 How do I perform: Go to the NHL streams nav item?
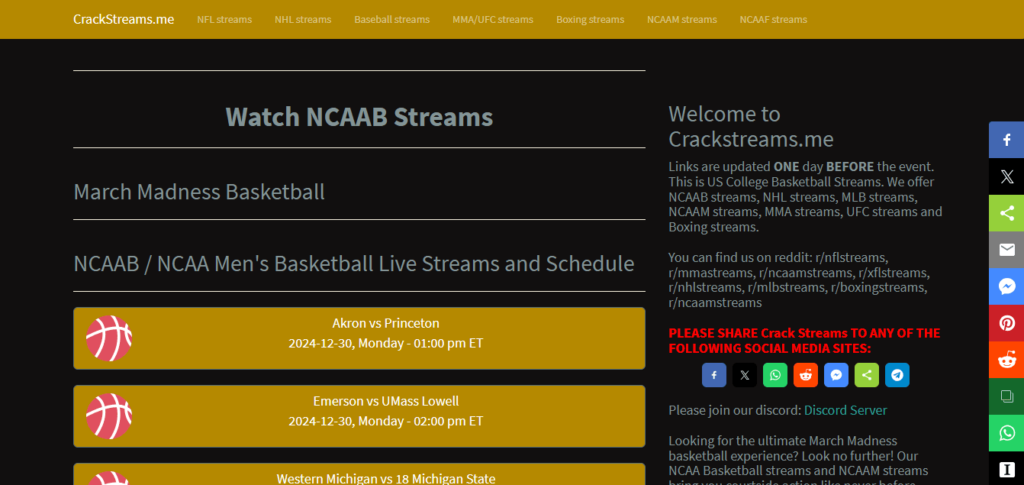[x=303, y=20]
